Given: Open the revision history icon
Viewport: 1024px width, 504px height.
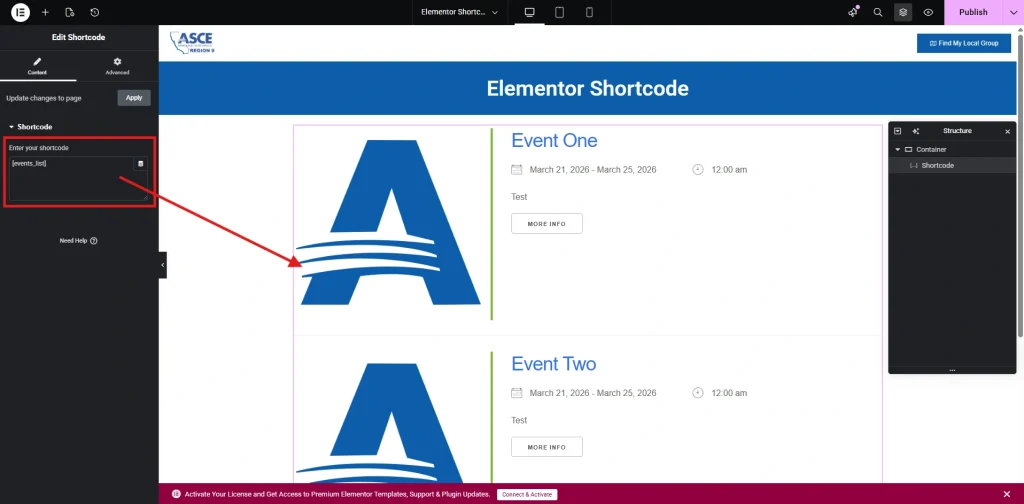Looking at the screenshot, I should click(x=95, y=12).
